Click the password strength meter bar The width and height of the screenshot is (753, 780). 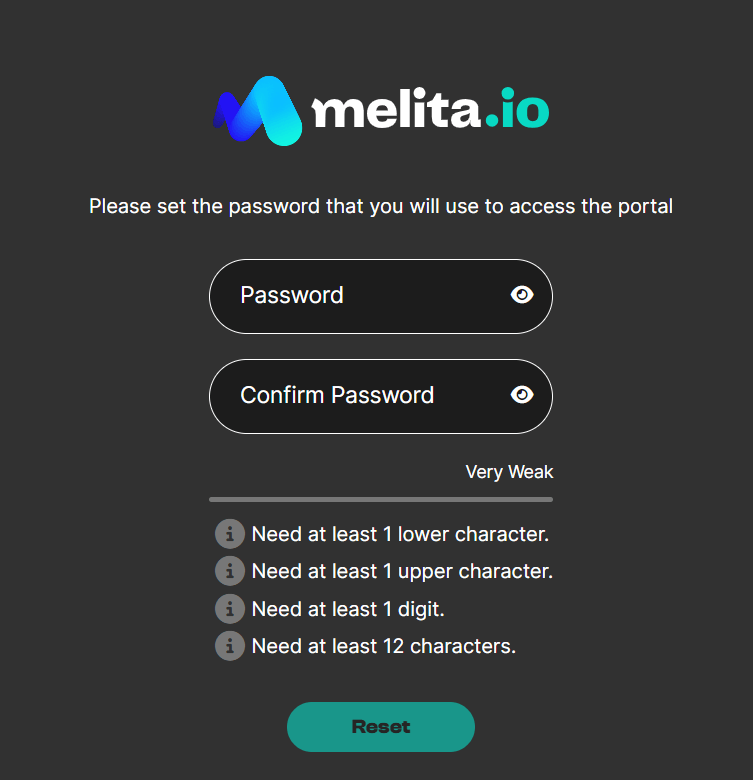380,499
